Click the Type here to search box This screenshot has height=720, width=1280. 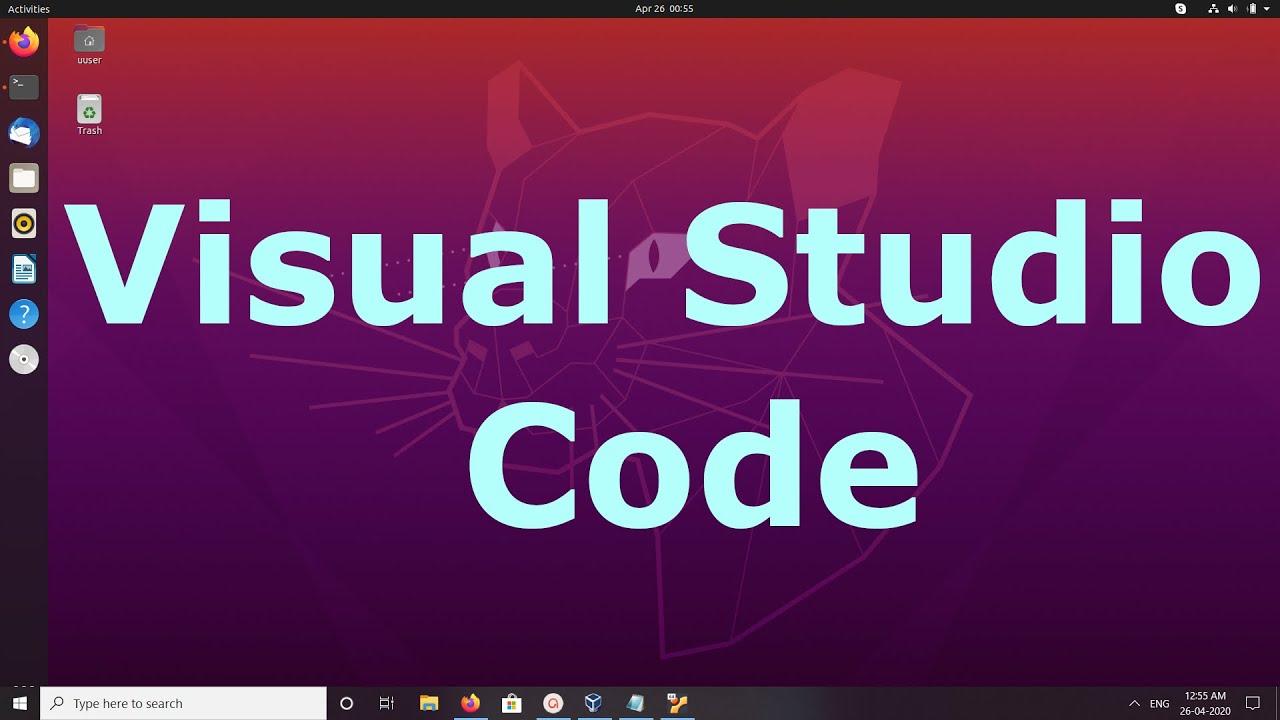pos(183,703)
